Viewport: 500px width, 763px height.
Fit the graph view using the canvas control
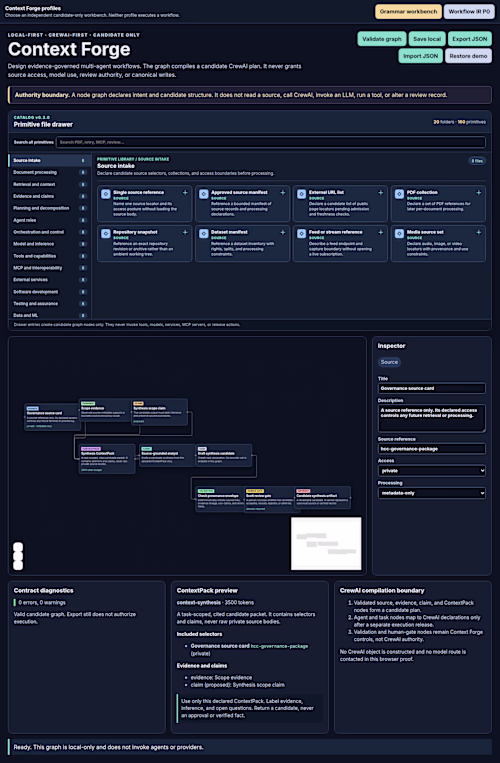click(x=18, y=565)
